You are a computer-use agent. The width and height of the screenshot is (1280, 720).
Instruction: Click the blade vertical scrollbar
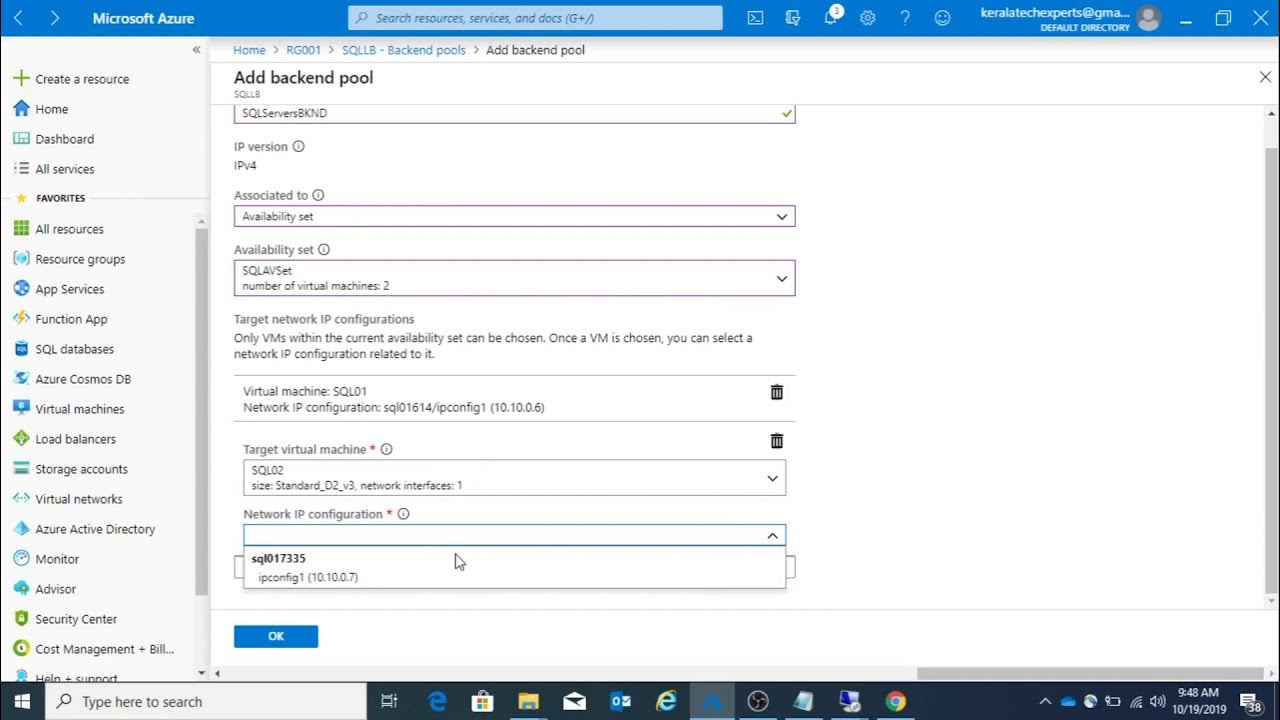[x=1272, y=370]
